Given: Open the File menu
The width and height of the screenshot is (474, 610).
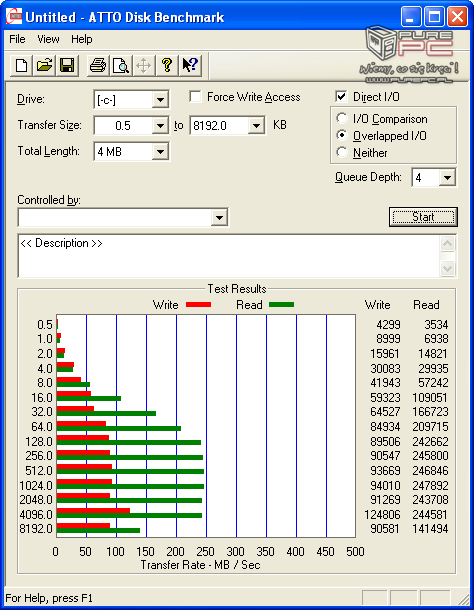Looking at the screenshot, I should [x=17, y=39].
